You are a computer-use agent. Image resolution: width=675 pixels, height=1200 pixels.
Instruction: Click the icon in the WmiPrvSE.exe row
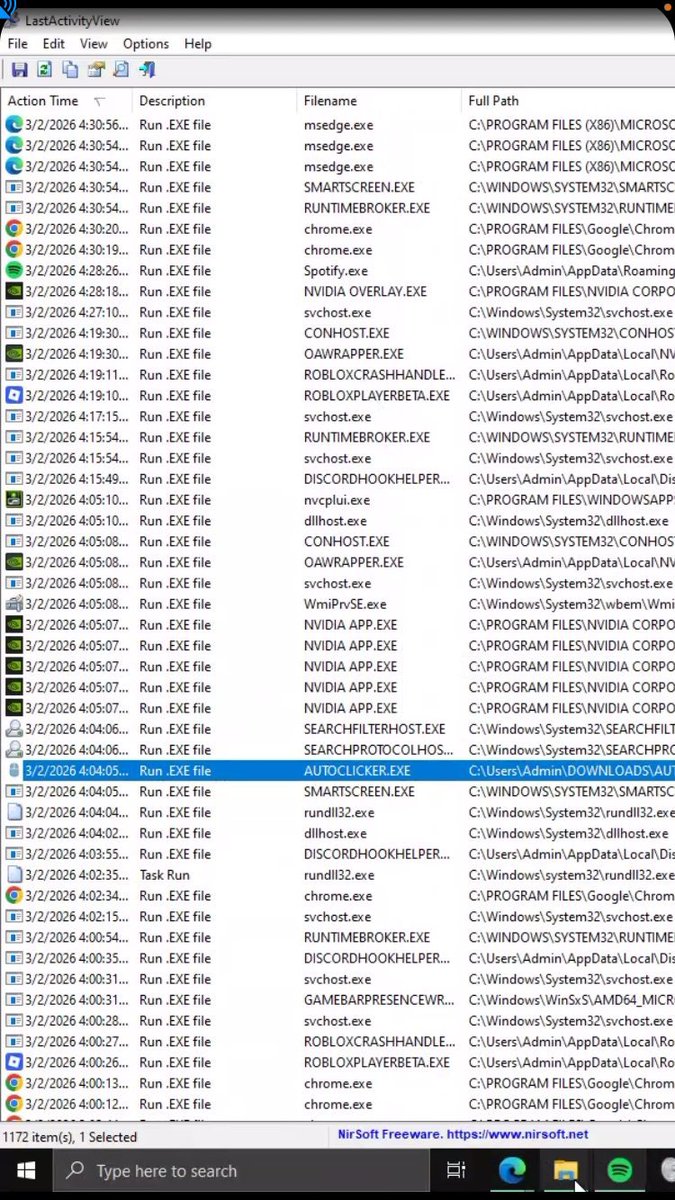(14, 604)
